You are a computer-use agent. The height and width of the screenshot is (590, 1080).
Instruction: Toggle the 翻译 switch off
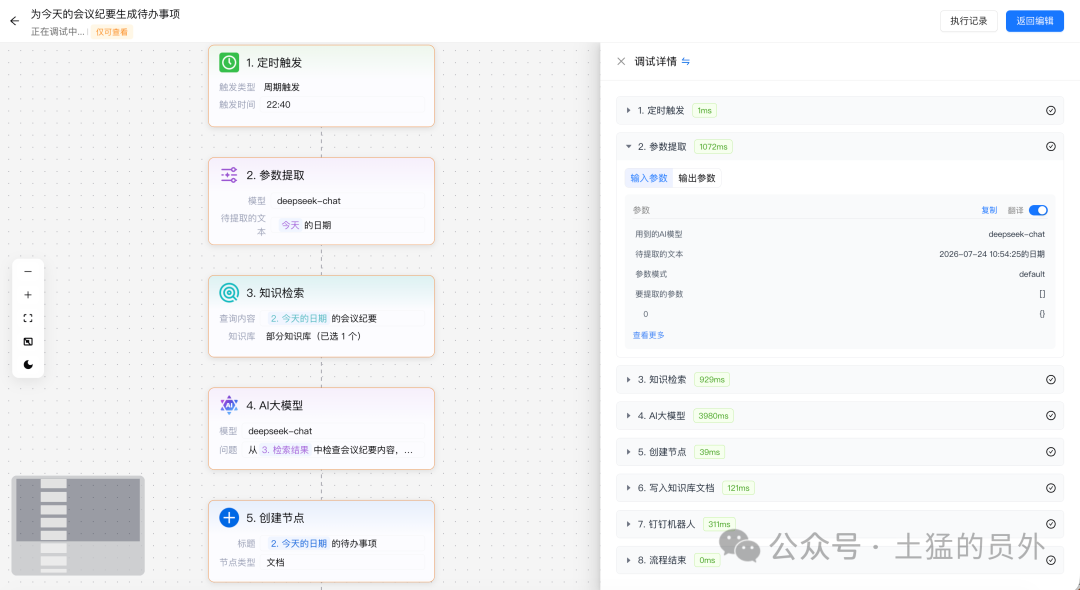[1039, 211]
